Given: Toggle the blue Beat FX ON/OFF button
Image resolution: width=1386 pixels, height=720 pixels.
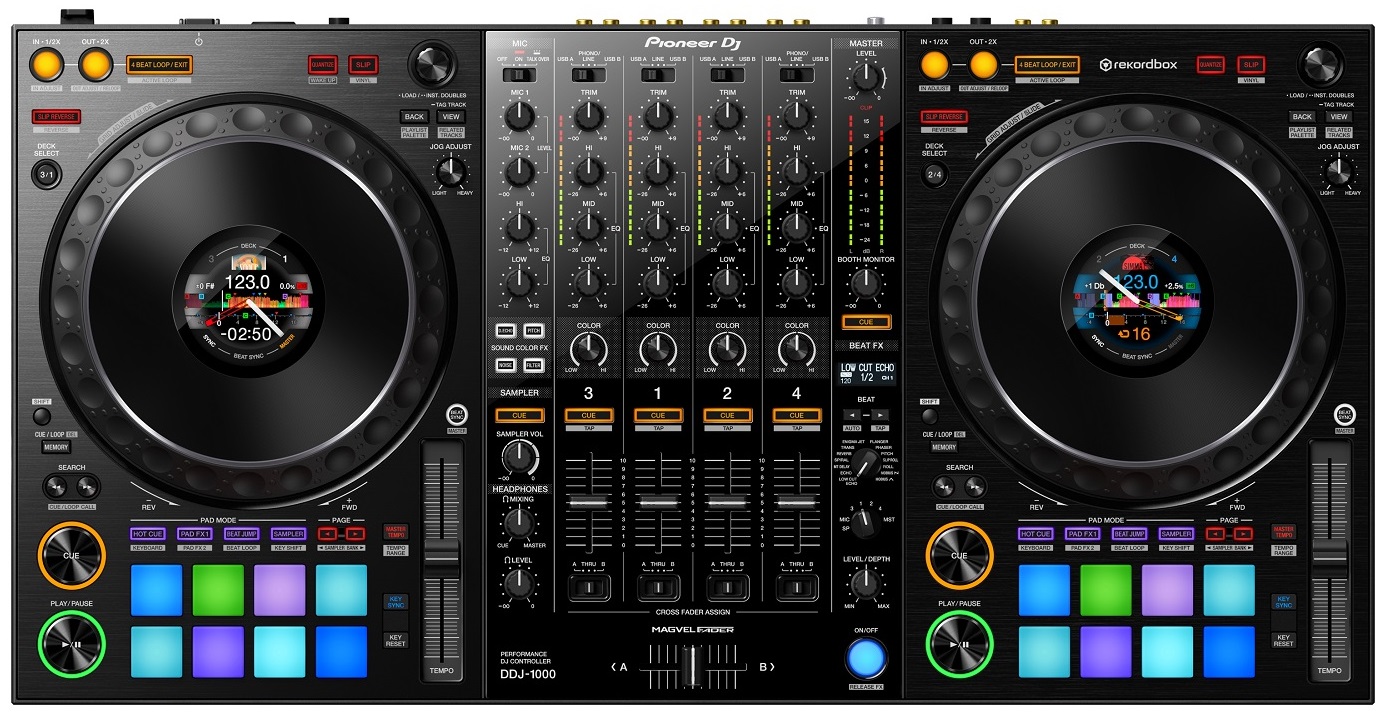Looking at the screenshot, I should click(866, 655).
